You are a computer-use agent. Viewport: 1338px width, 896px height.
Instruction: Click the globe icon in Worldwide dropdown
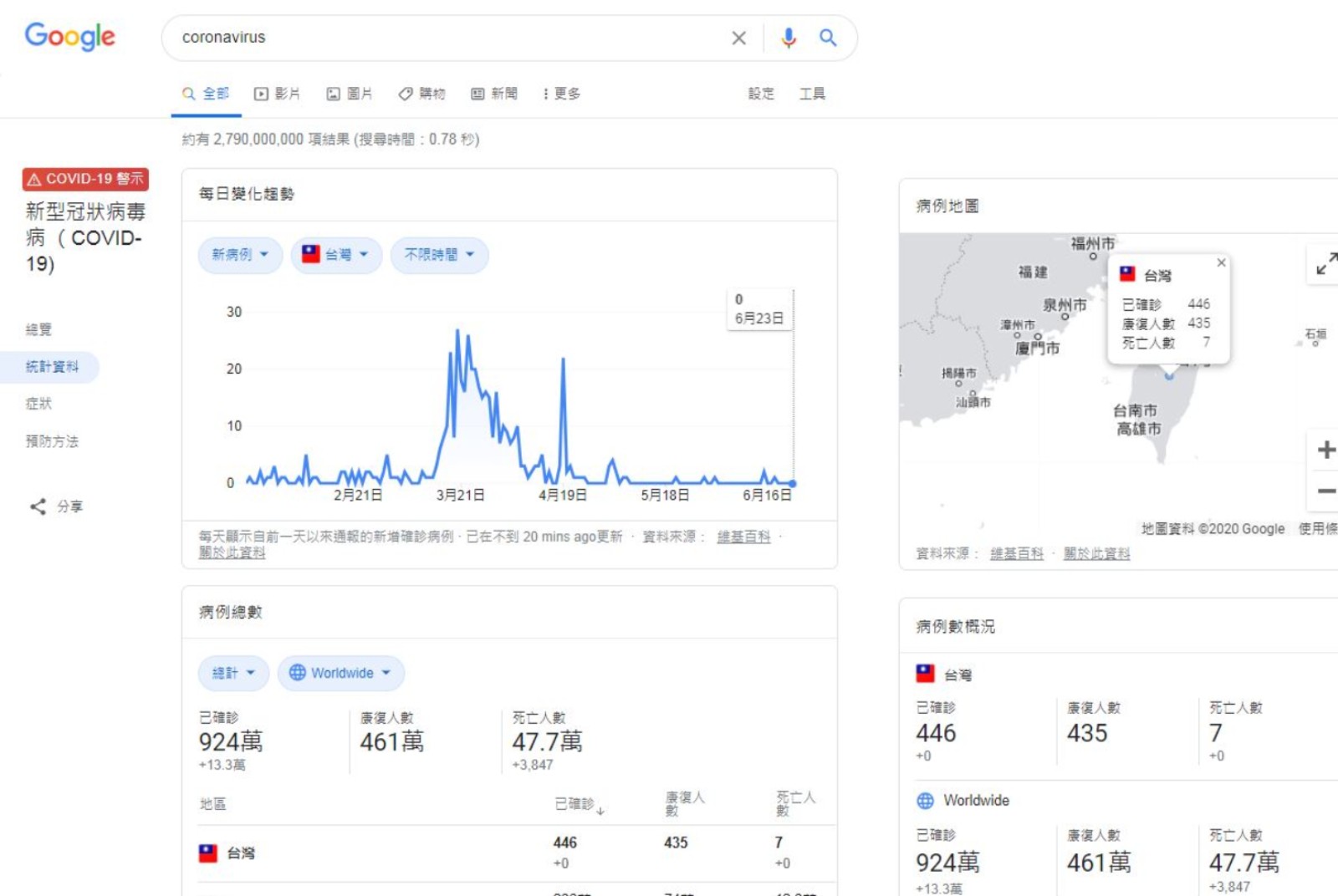[298, 673]
